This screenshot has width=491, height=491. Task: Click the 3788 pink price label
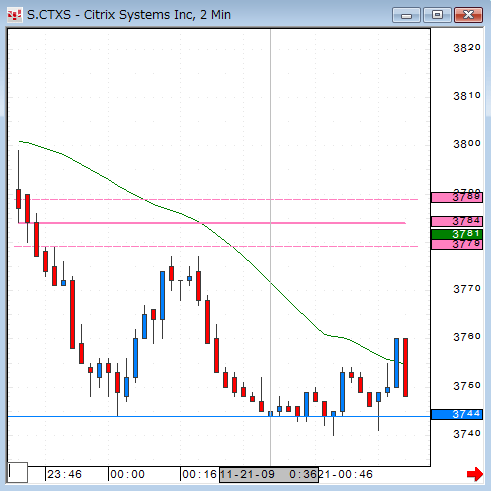pos(457,197)
